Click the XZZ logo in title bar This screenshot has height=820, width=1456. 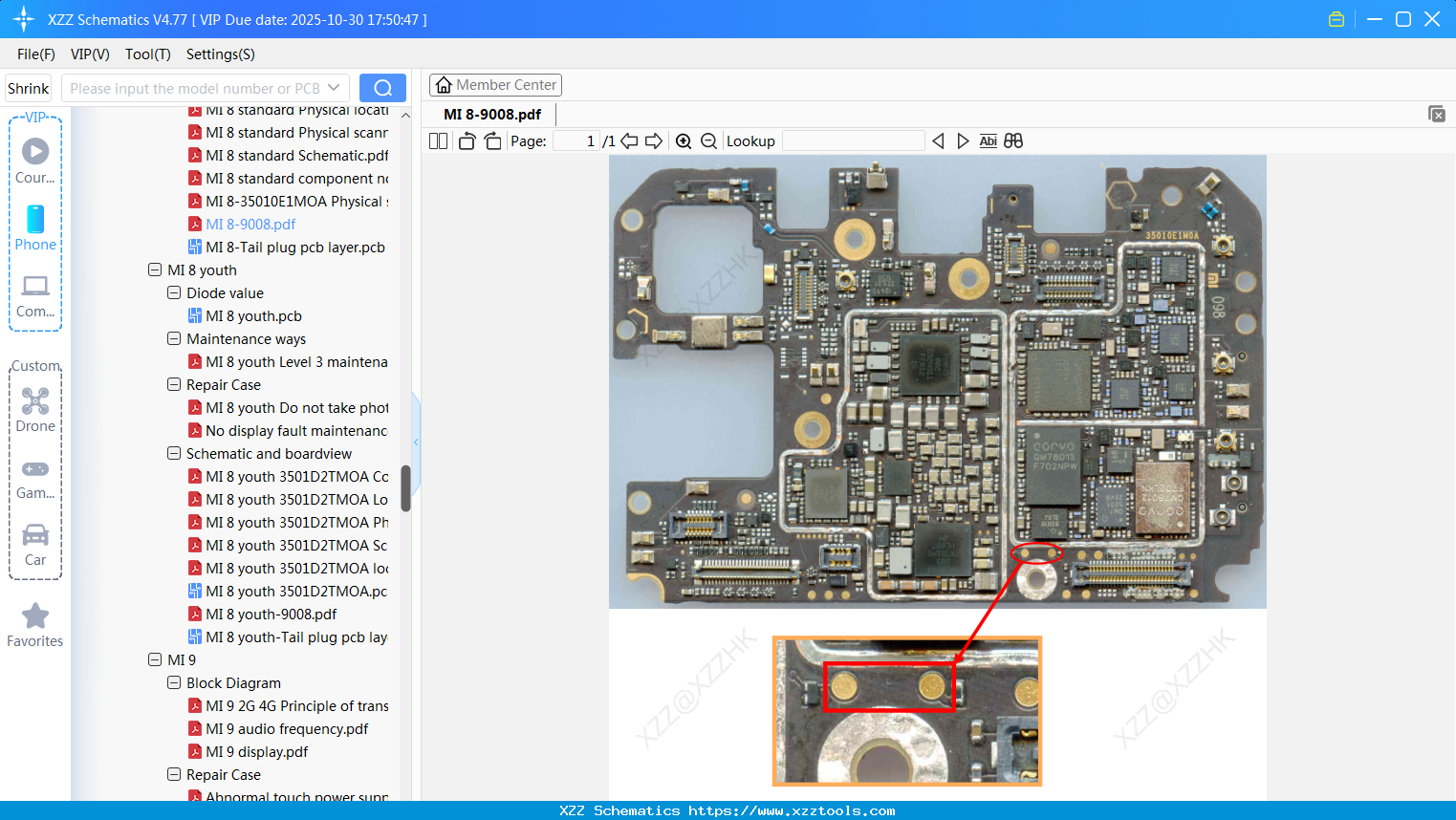[23, 19]
